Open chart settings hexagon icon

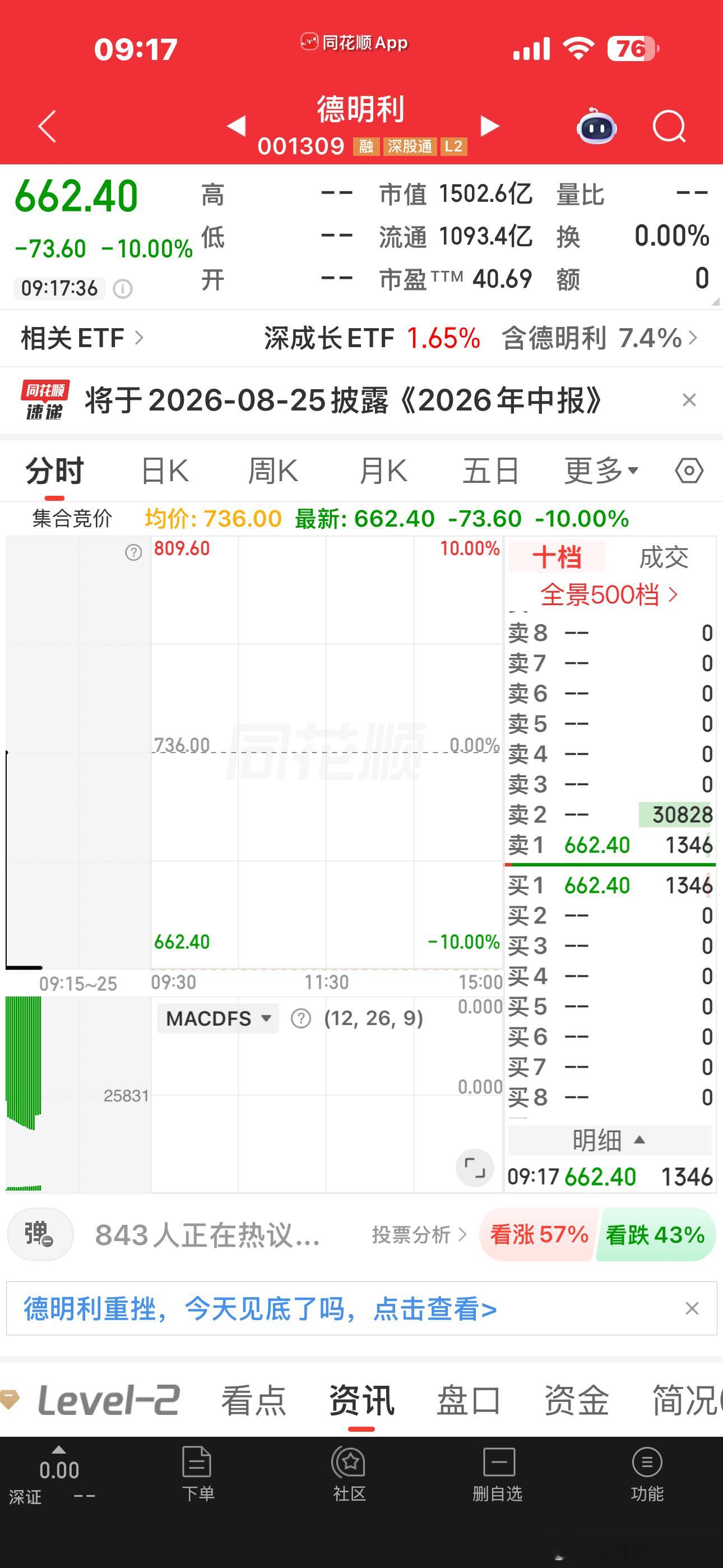point(689,471)
